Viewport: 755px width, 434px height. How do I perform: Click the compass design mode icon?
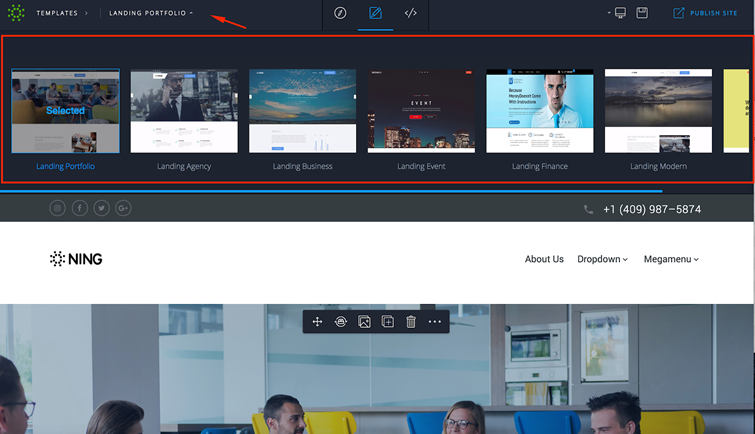(340, 14)
